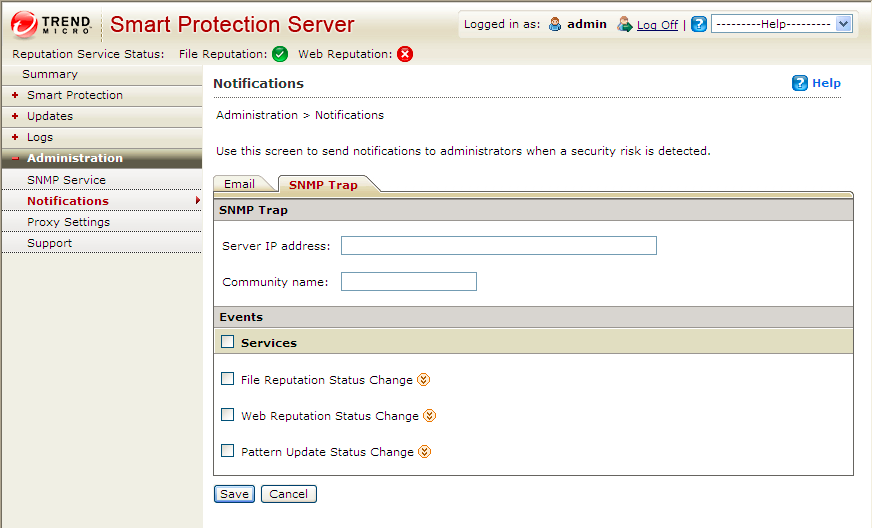This screenshot has height=528, width=873.
Task: Expand Web Reputation Status Change details
Action: (430, 416)
